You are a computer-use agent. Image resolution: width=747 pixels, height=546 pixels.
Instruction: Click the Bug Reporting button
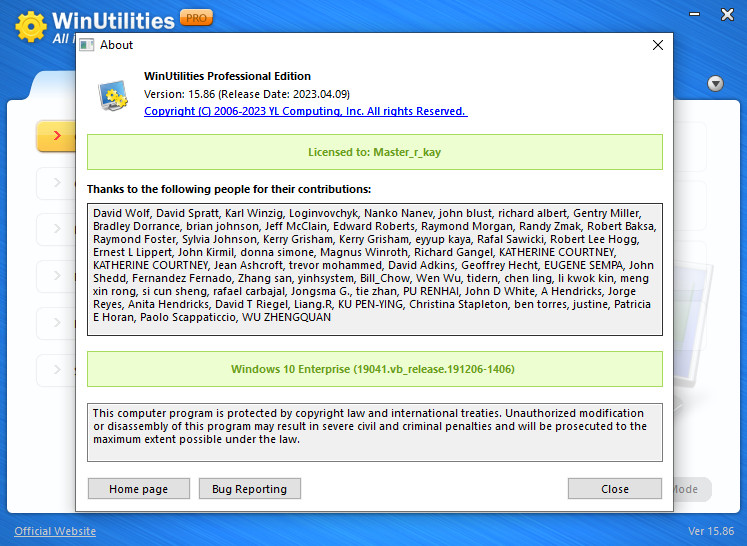click(250, 489)
